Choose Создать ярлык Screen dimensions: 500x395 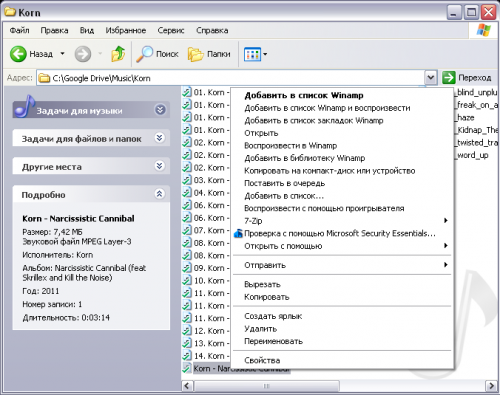click(x=342, y=316)
